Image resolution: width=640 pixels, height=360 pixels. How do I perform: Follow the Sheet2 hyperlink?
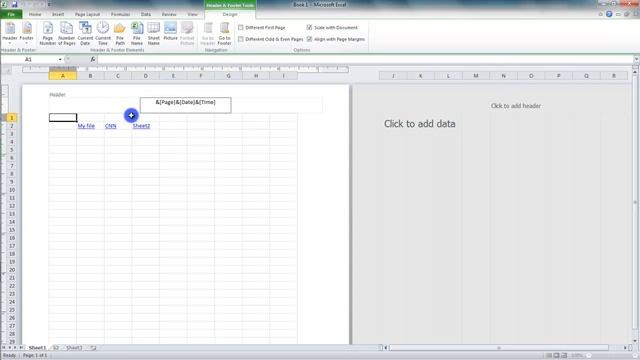tap(141, 126)
